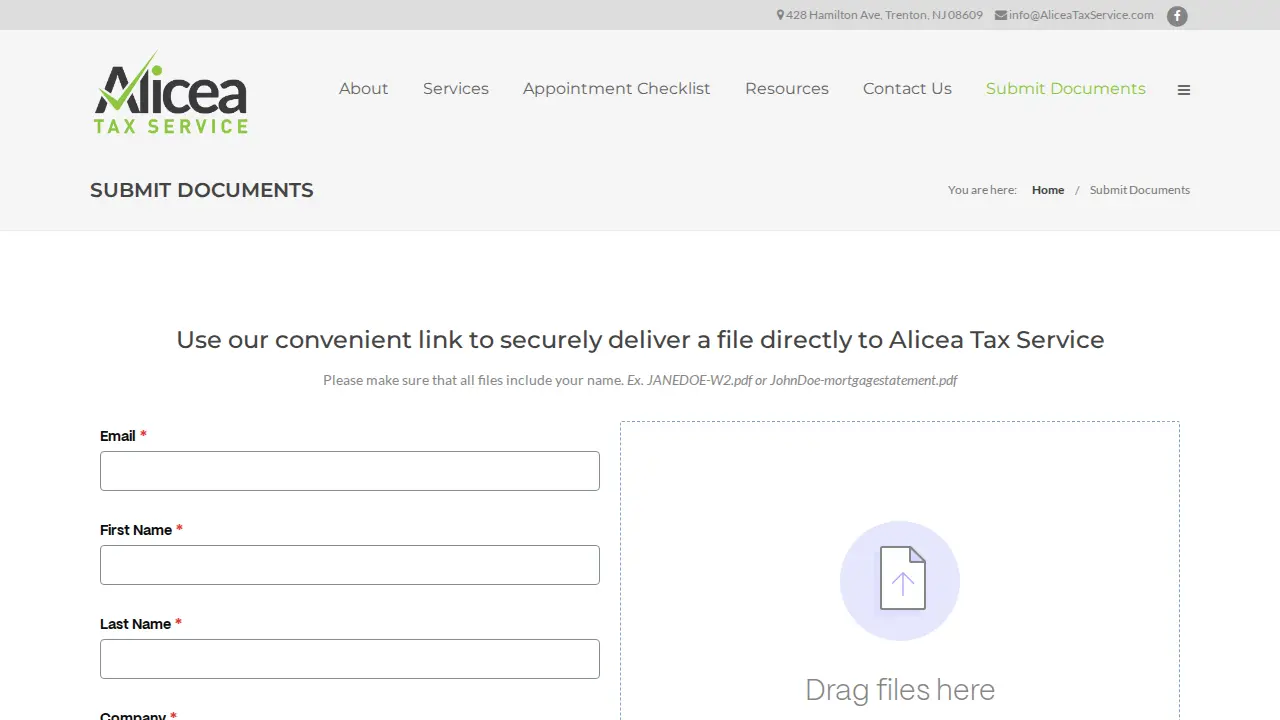Focus the Email input field
This screenshot has height=720, width=1280.
[350, 471]
